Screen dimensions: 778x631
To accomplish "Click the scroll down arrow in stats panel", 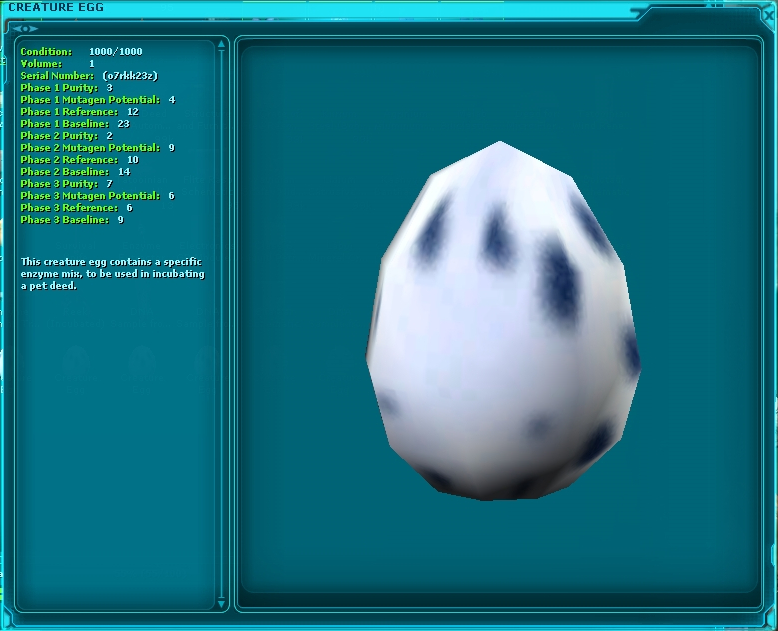I will coord(221,604).
